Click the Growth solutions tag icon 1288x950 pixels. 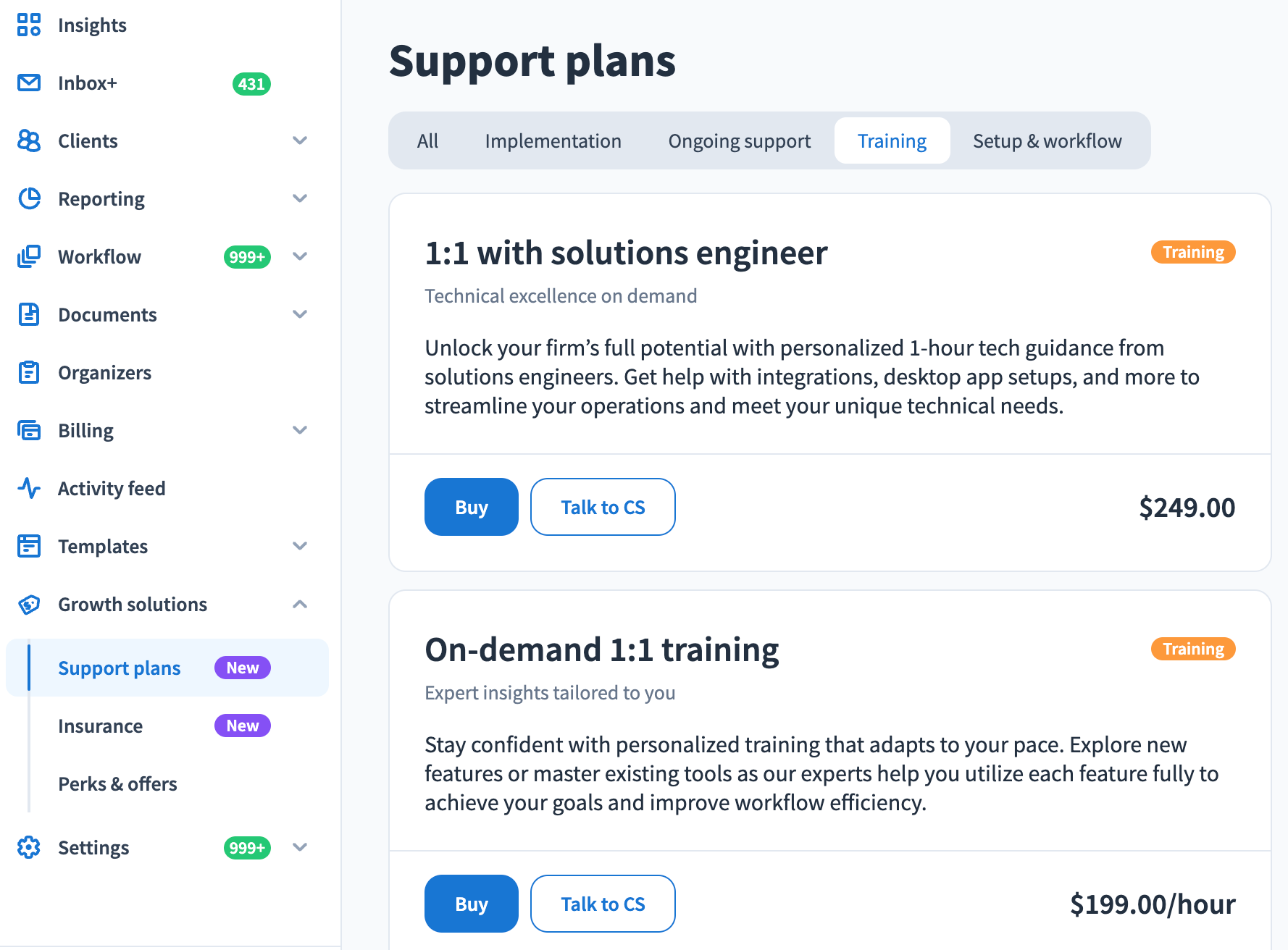(29, 604)
